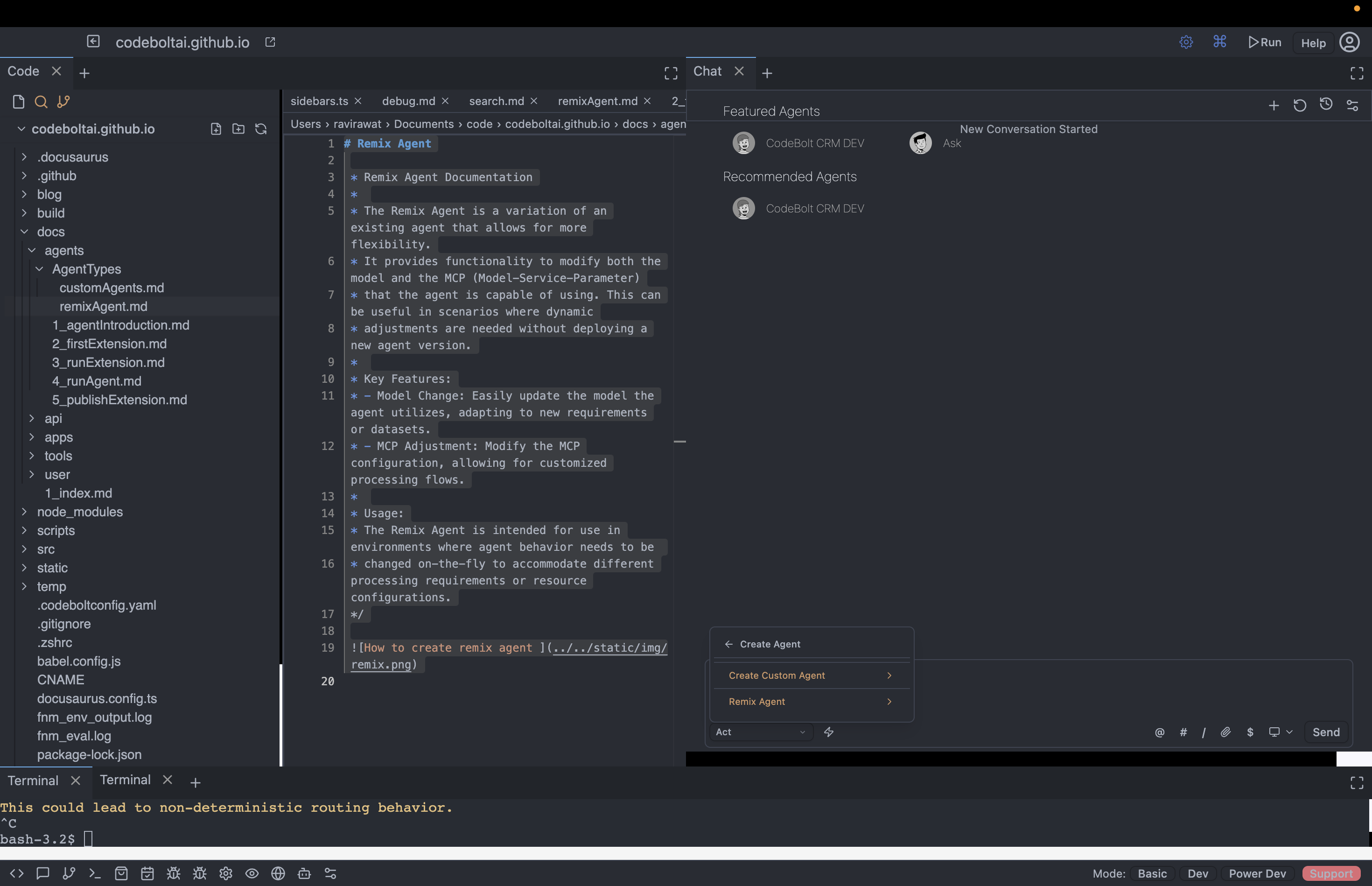This screenshot has height=886, width=1372.
Task: Open customAgents.md in file tree
Action: (x=112, y=288)
